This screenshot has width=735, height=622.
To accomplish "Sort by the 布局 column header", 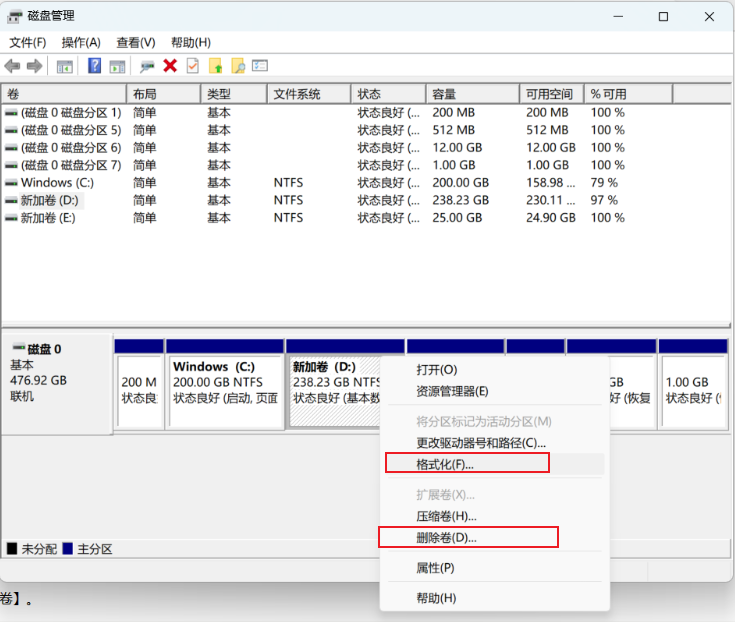I will (164, 94).
